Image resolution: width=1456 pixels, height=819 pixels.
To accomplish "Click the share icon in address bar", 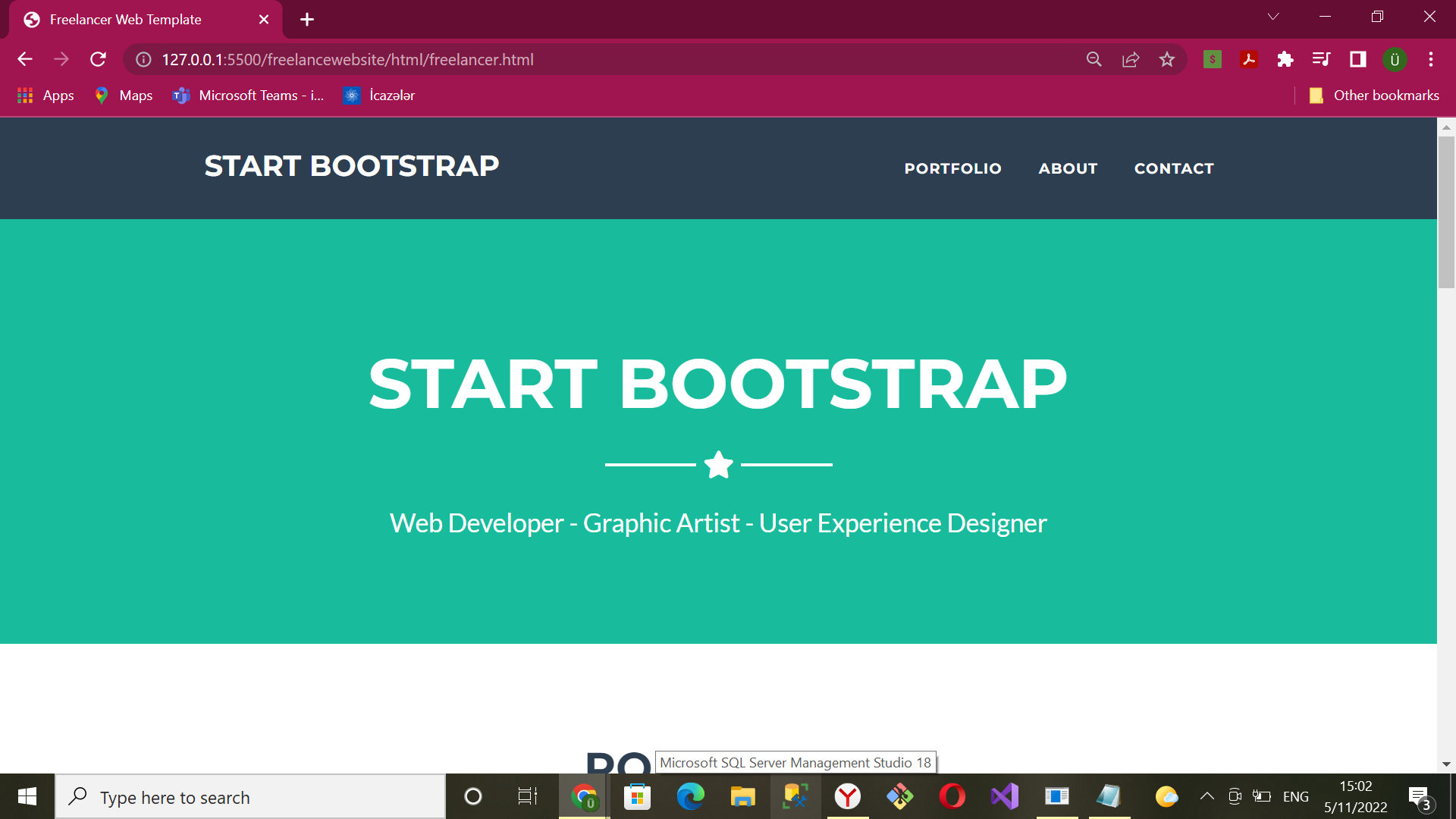I will 1131,59.
